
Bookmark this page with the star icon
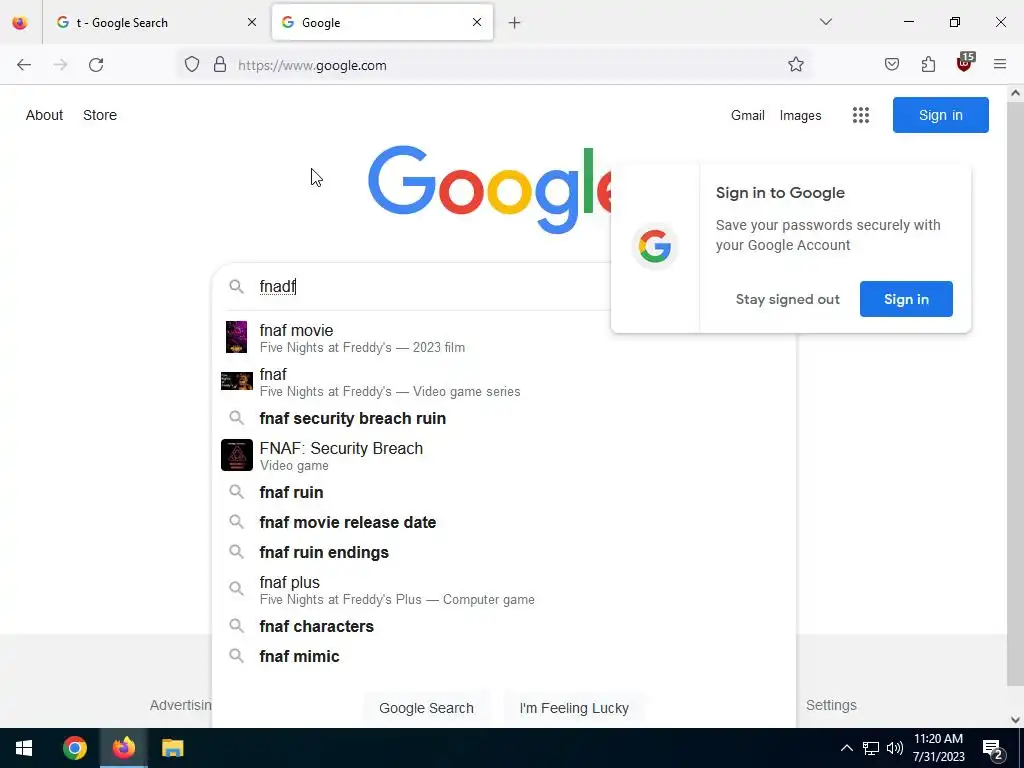(x=795, y=64)
